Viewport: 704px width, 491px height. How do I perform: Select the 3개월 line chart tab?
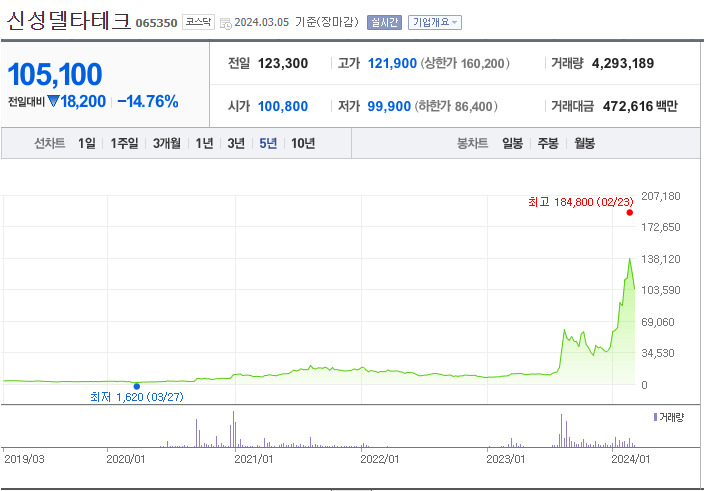(x=167, y=143)
